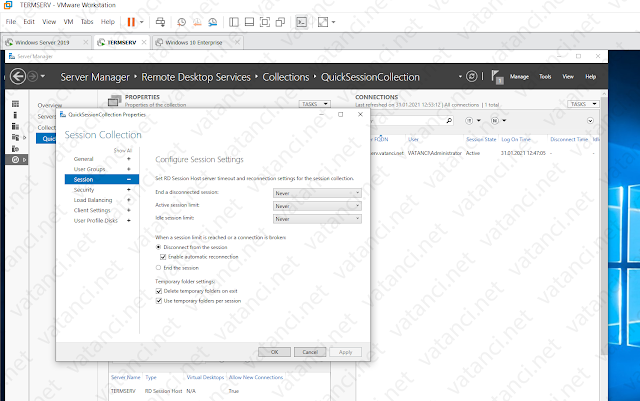
Task: Open the power options arrow beside the pause icon
Action: coord(142,22)
